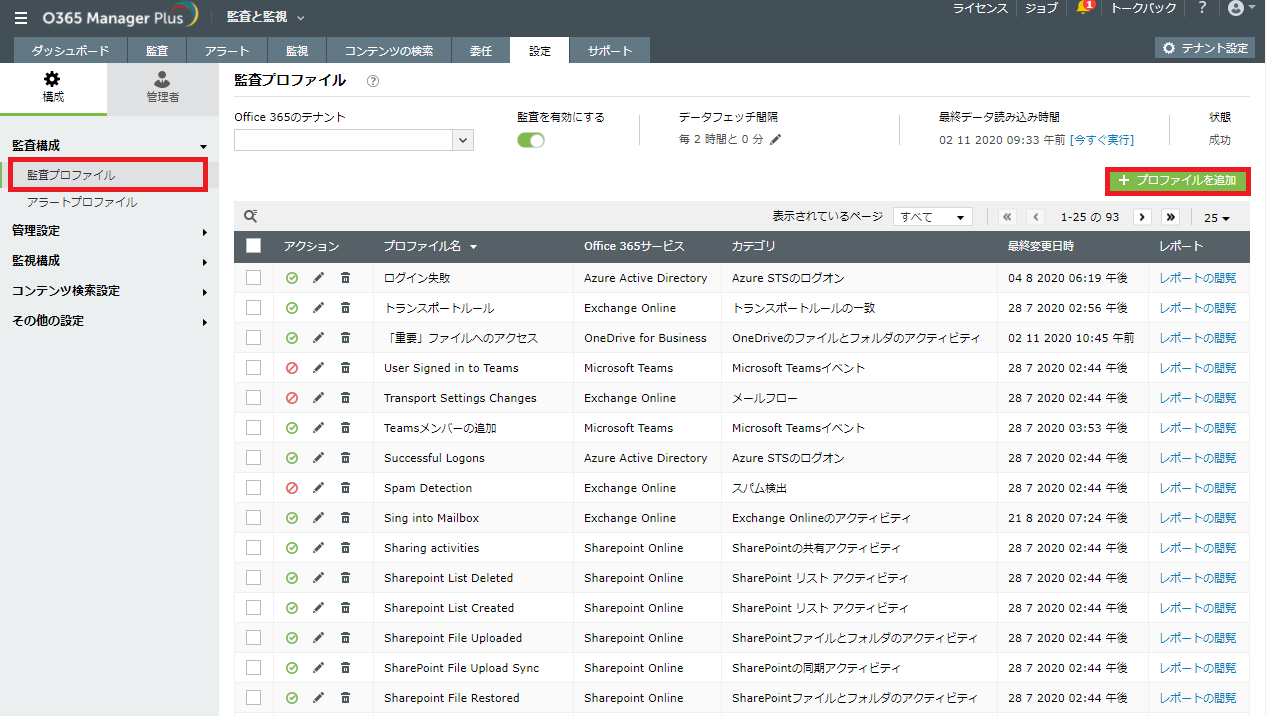Click the プロファイルを追加 button
This screenshot has height=716, width=1266.
click(1177, 181)
